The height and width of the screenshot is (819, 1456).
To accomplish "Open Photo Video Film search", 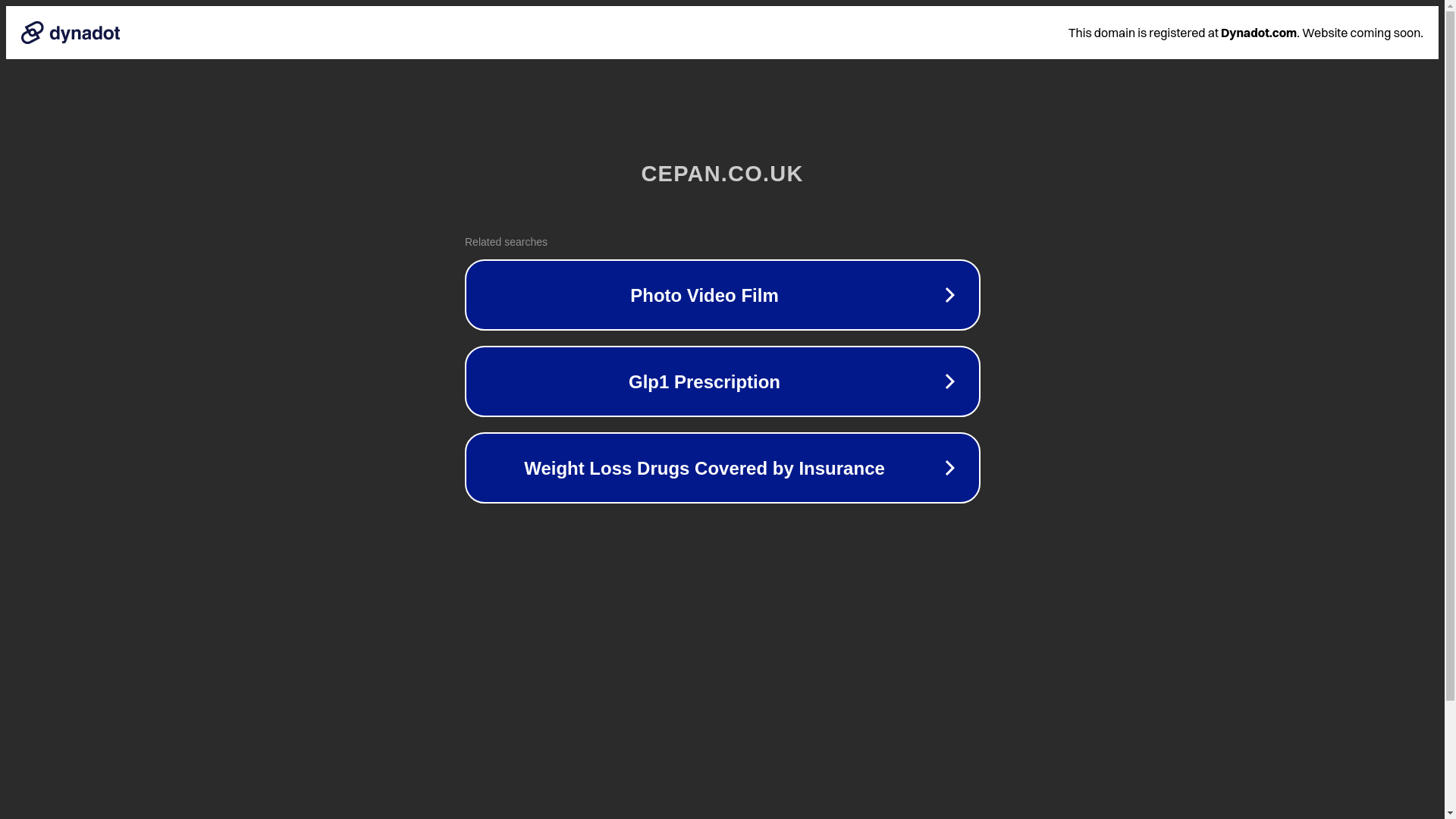I will 722,295.
